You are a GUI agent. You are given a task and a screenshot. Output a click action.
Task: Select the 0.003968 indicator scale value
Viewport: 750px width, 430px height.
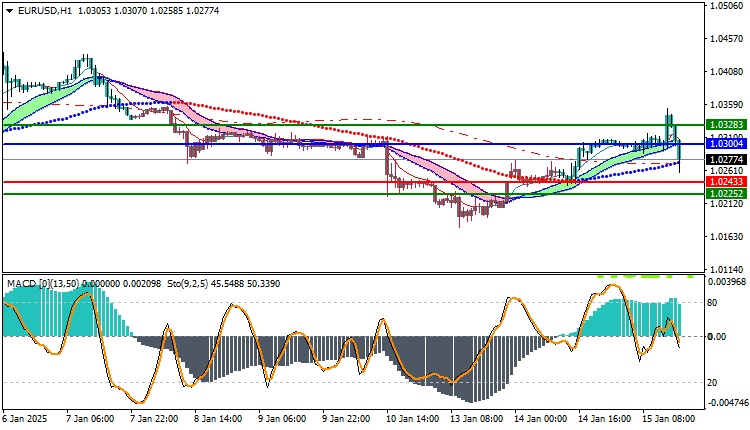pyautogui.click(x=727, y=282)
